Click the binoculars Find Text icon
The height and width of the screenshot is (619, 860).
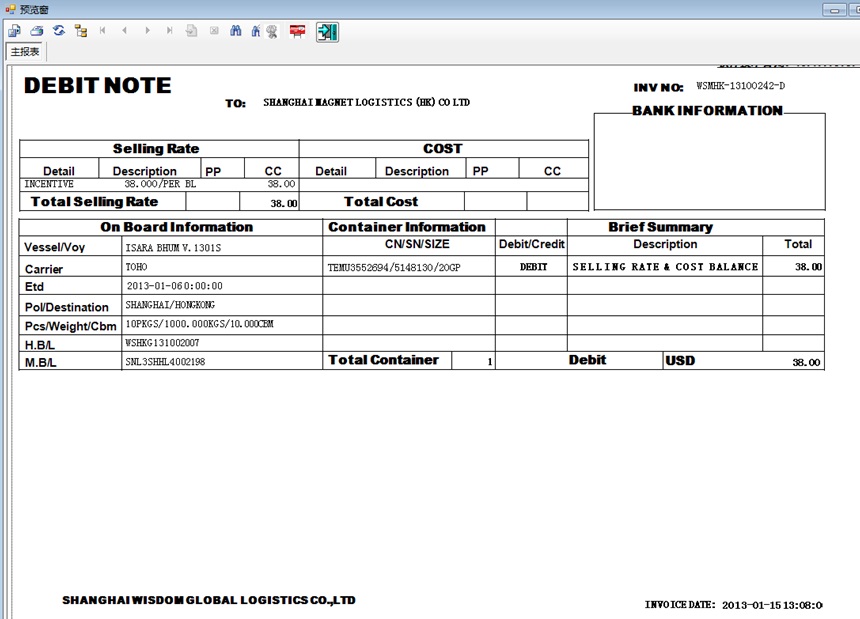(236, 31)
